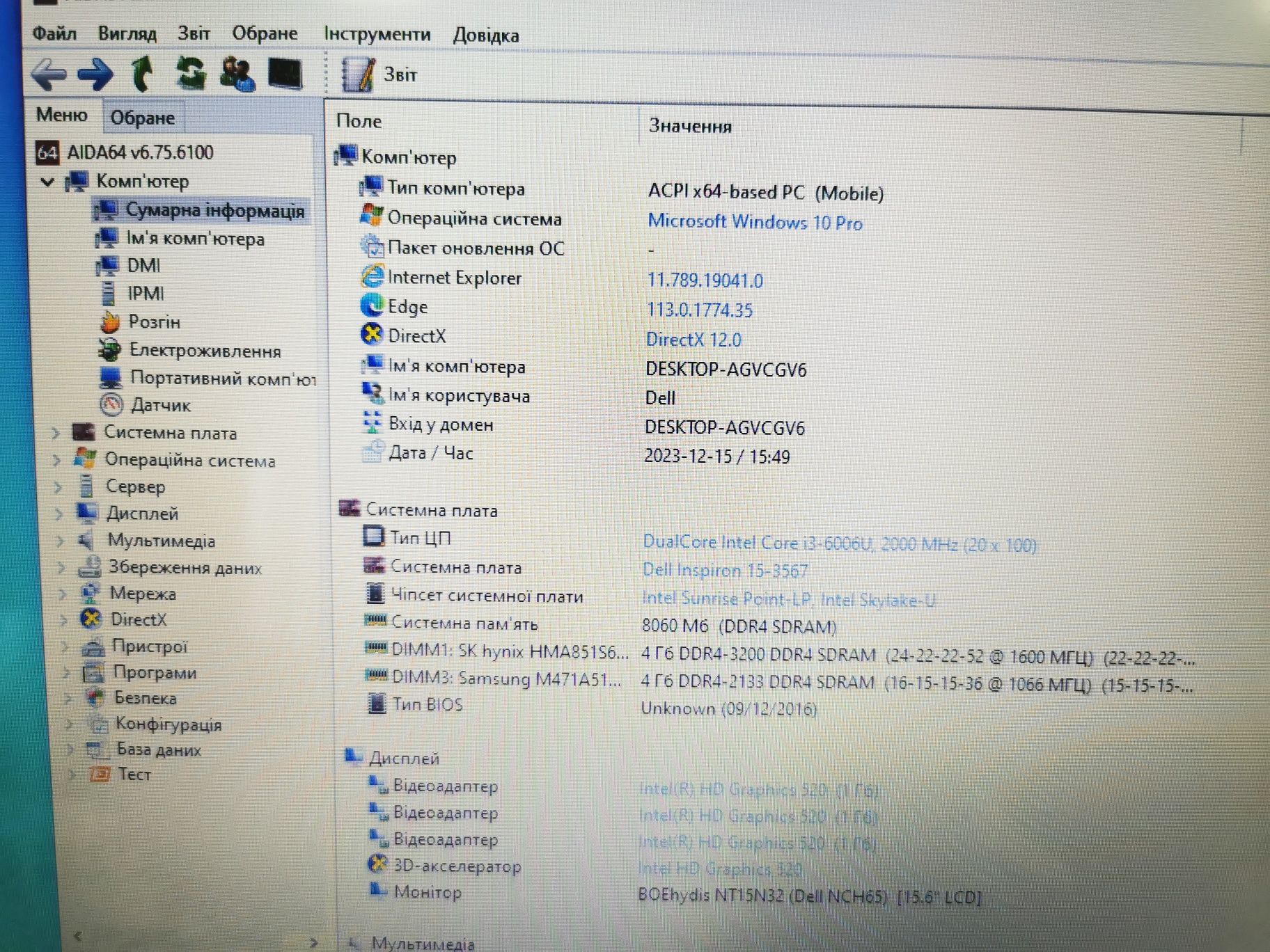Open DualCore Intel Core i3-6006U link
The height and width of the screenshot is (952, 1270).
coord(839,544)
